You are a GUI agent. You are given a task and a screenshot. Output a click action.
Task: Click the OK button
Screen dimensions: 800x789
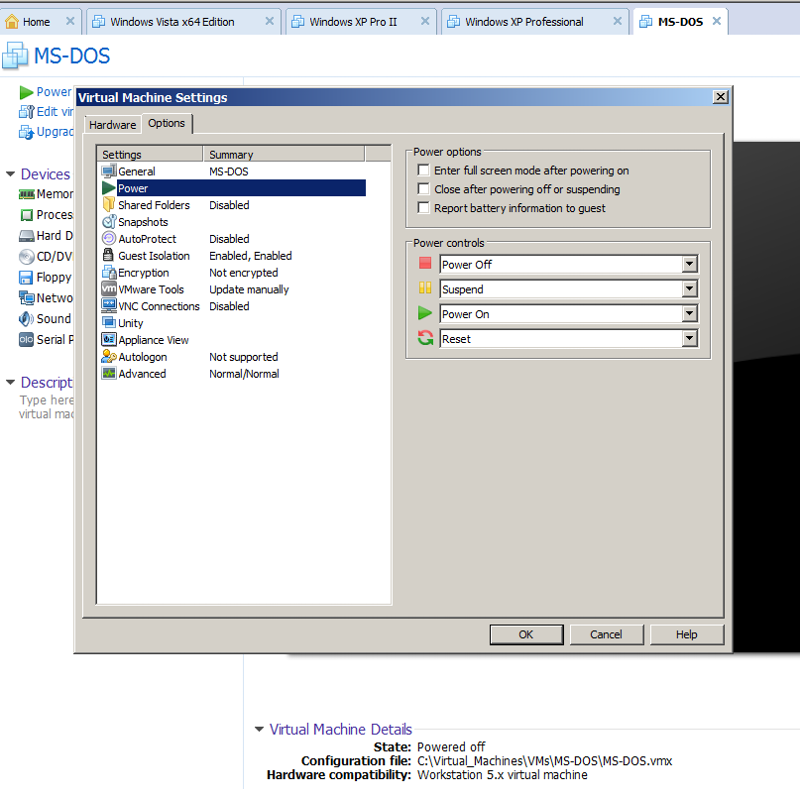pyautogui.click(x=526, y=634)
